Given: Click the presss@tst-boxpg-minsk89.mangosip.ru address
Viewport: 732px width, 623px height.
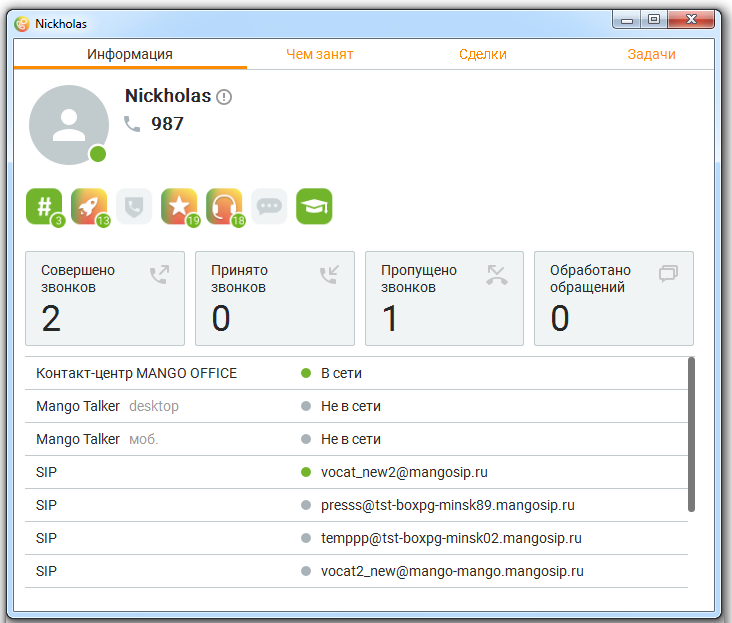Looking at the screenshot, I should tap(448, 505).
